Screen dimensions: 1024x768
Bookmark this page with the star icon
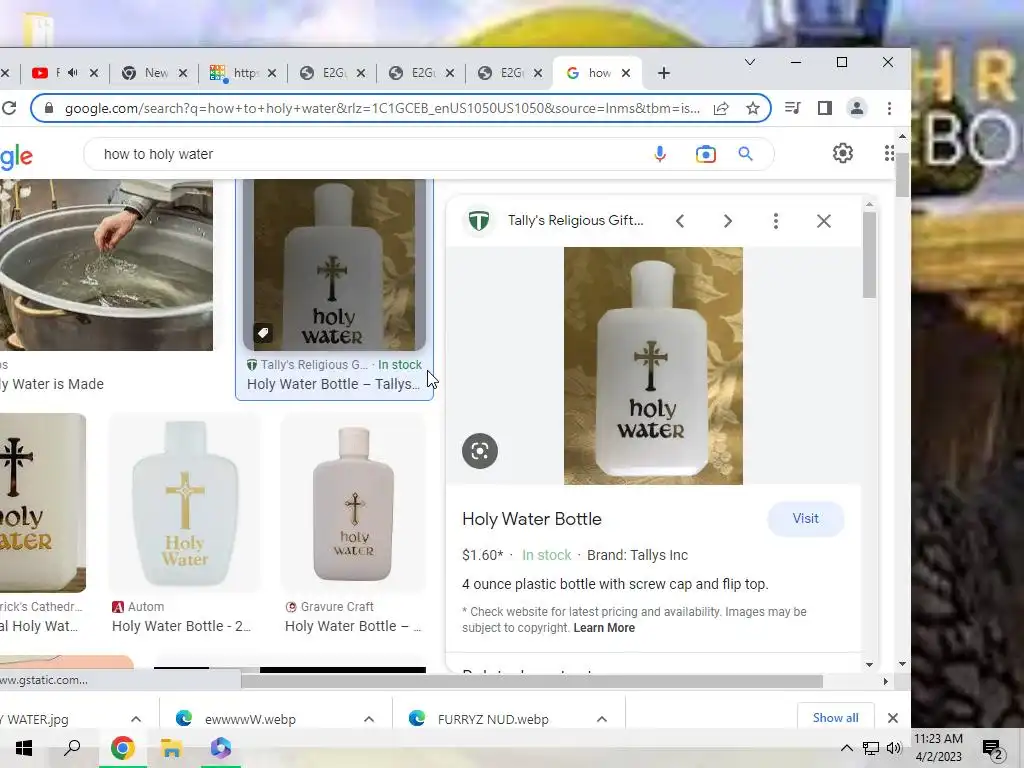click(753, 108)
